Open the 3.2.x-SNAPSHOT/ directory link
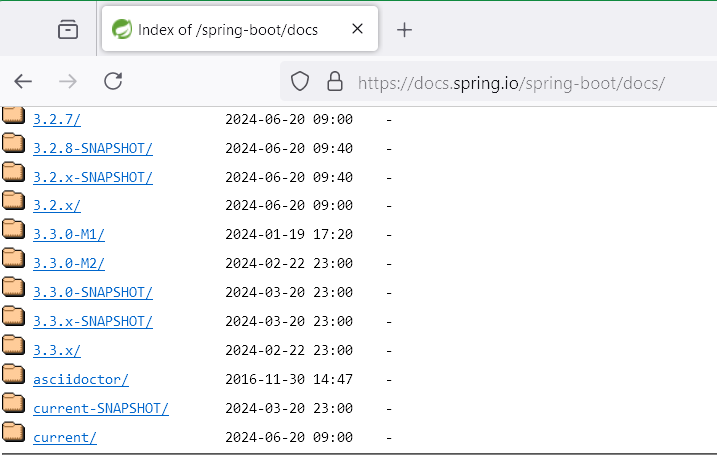The image size is (717, 464). point(93,177)
